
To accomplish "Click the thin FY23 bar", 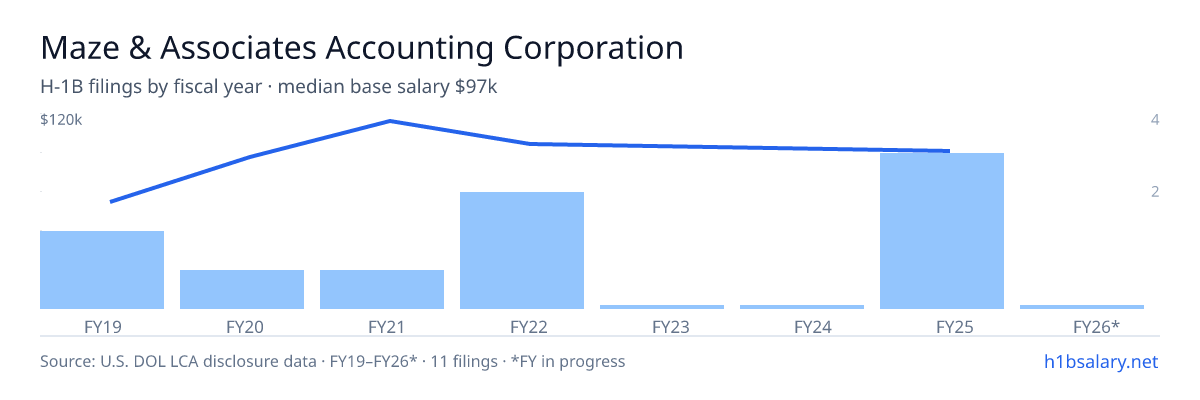I will 662,307.
